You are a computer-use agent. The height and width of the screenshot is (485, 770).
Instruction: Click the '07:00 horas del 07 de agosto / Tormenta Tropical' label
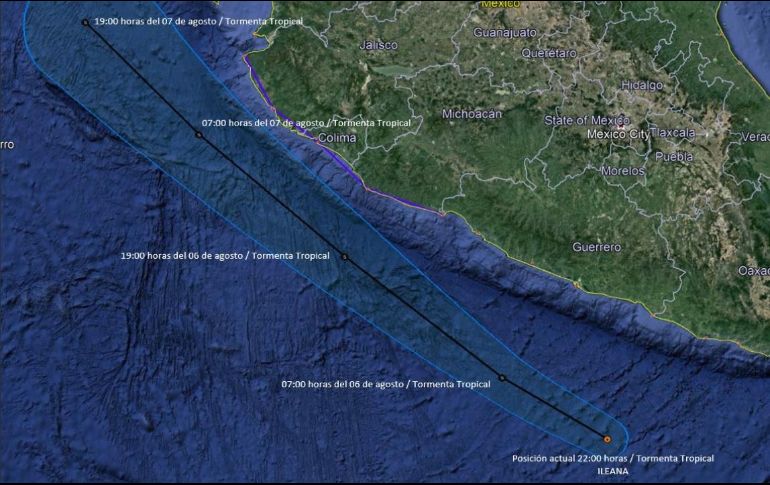point(306,123)
